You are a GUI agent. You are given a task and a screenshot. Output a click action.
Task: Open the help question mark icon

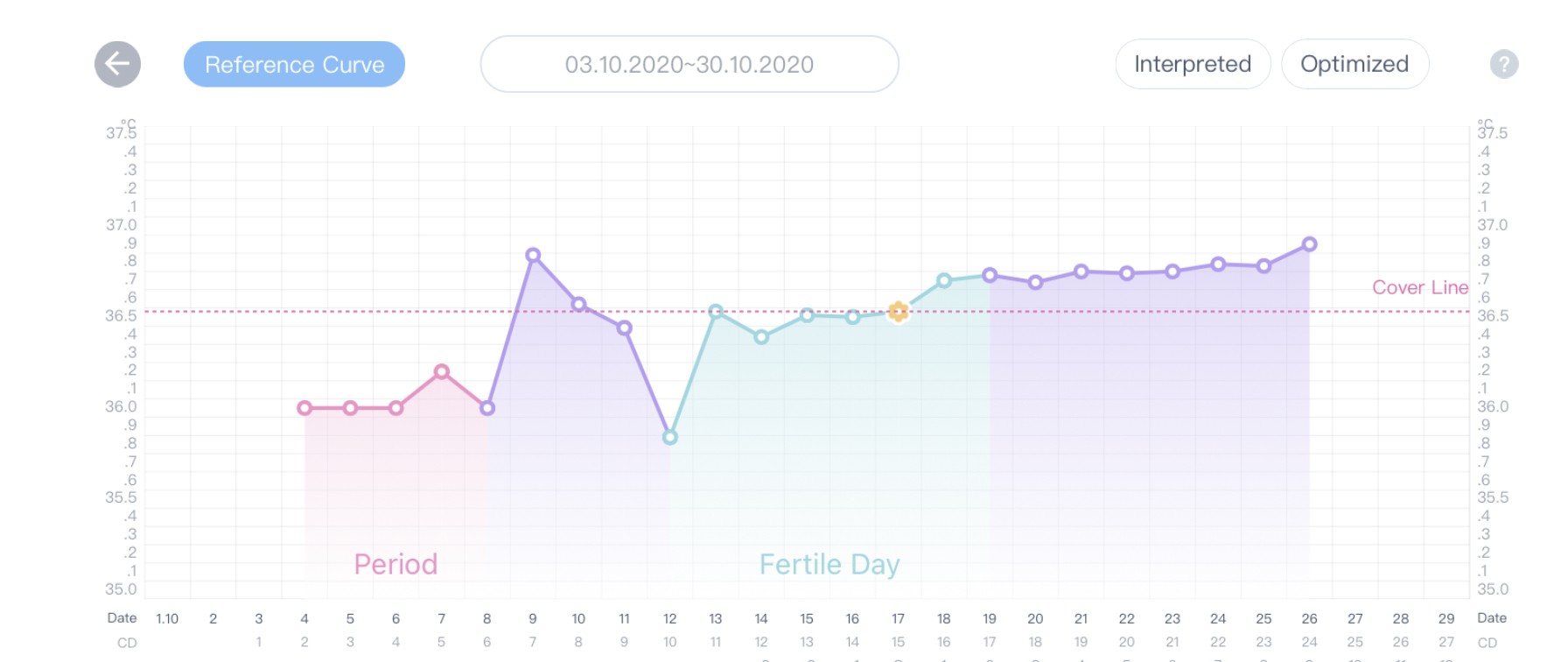(x=1504, y=64)
